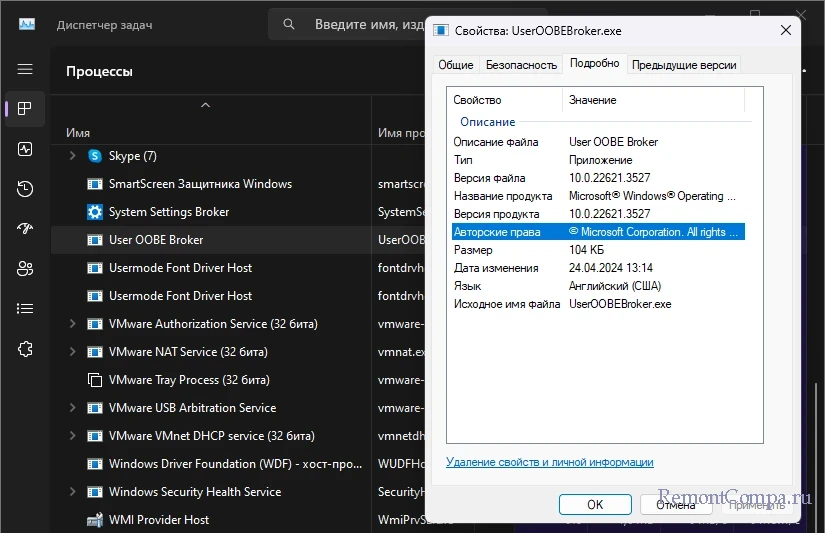Select the Авторские права property row

598,232
